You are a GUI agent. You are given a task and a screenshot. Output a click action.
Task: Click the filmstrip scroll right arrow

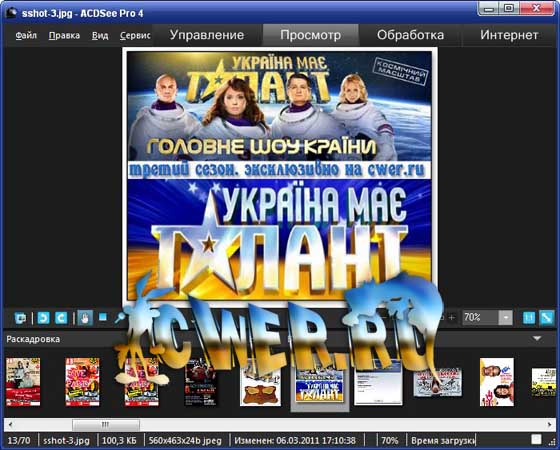tap(549, 425)
